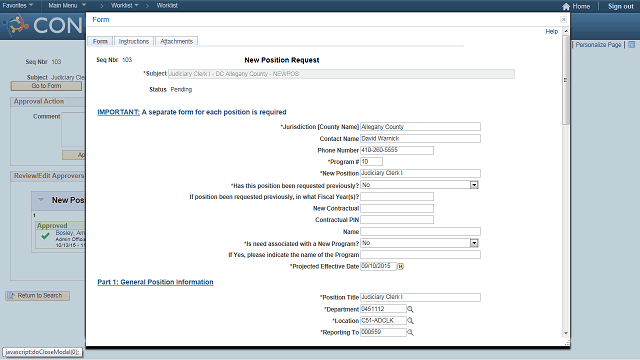
Task: Switch to the Instructions tab
Action: (x=134, y=41)
